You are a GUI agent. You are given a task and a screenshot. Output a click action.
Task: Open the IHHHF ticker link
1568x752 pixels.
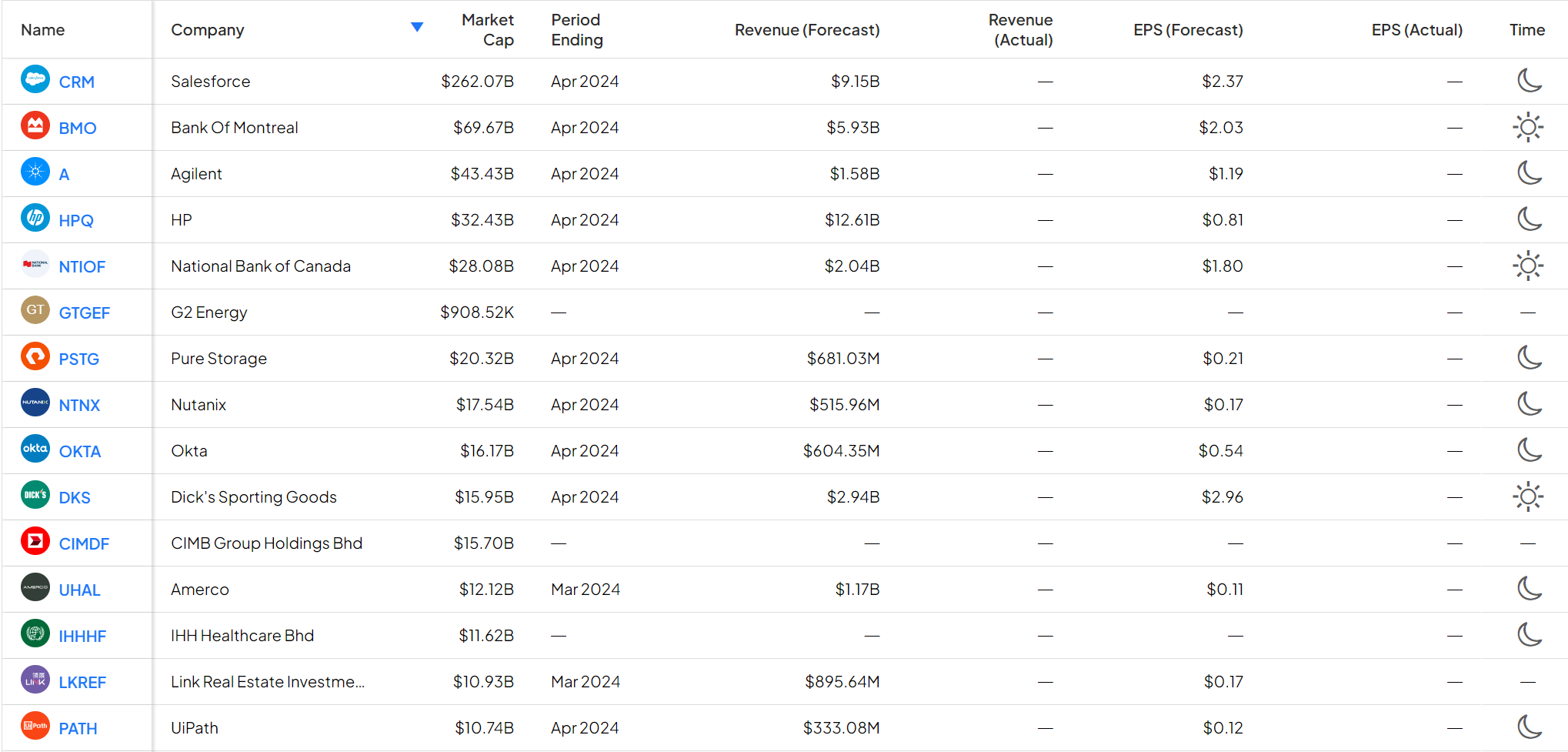click(x=82, y=636)
